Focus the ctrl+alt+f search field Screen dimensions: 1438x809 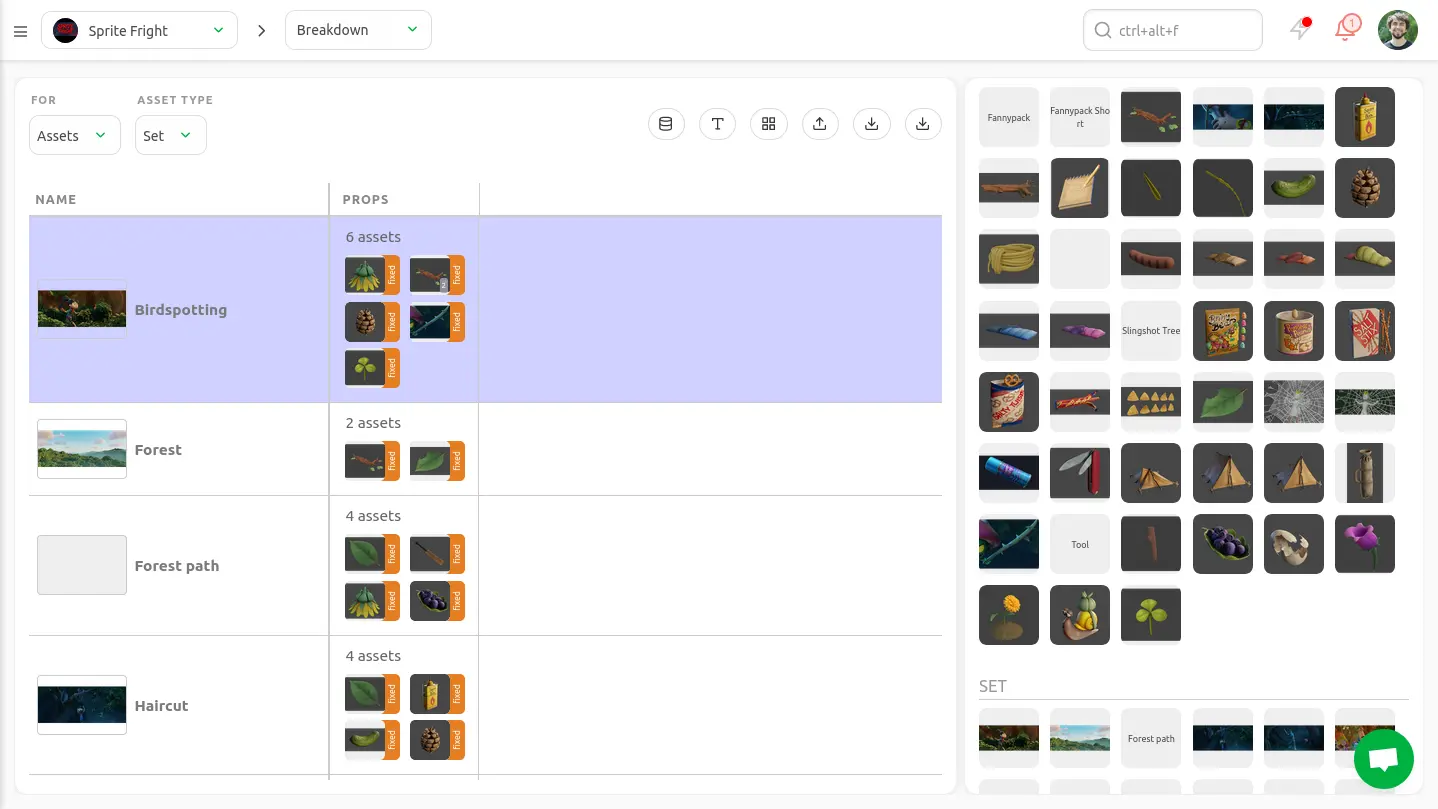[x=1172, y=30]
